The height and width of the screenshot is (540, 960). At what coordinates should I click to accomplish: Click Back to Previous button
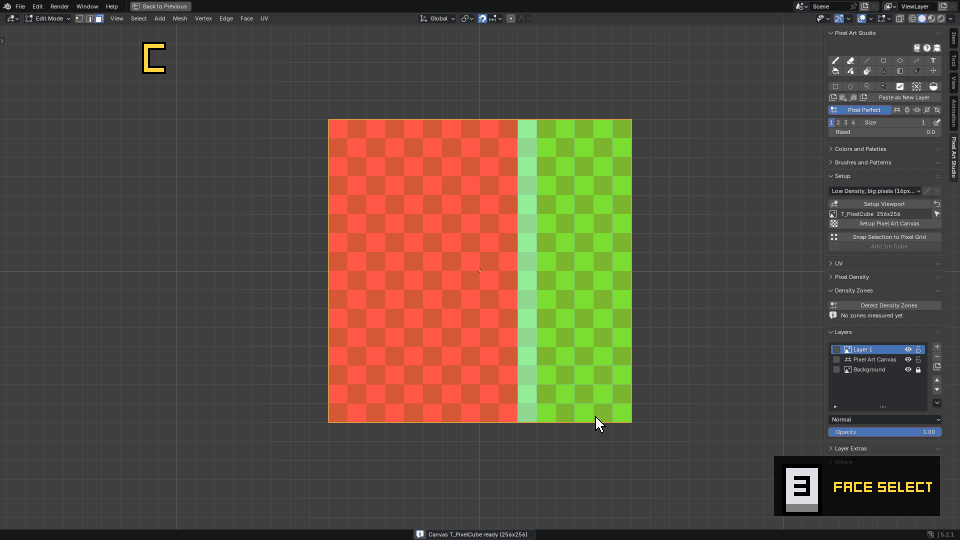pos(160,6)
